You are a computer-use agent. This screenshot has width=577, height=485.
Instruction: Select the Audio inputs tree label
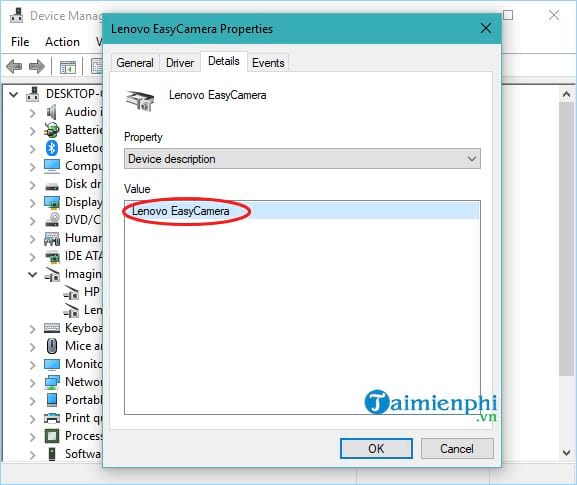[83, 111]
